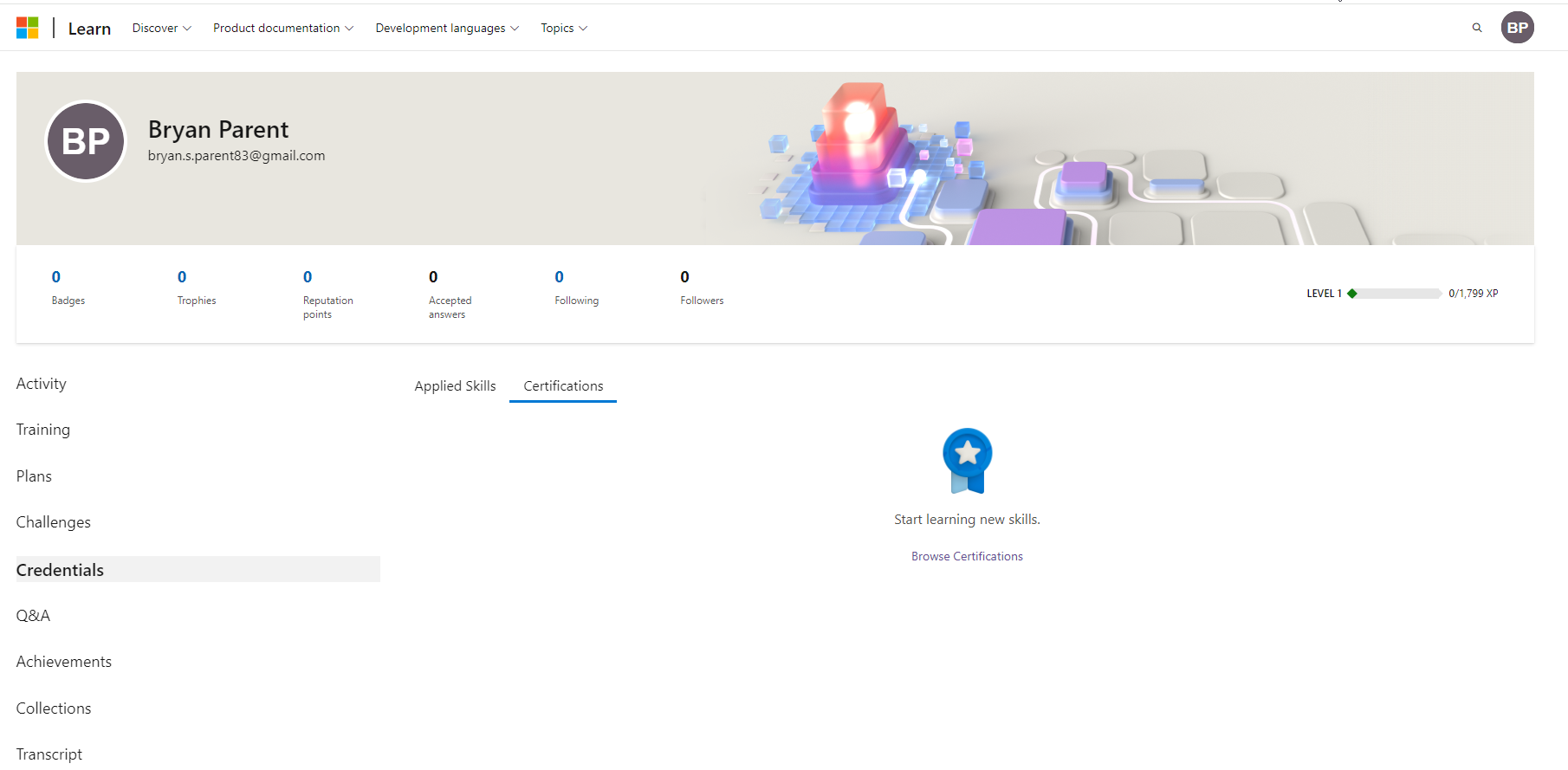Click the 0 Followers stat
Viewport: 1568px width, 770px height.
tap(702, 288)
